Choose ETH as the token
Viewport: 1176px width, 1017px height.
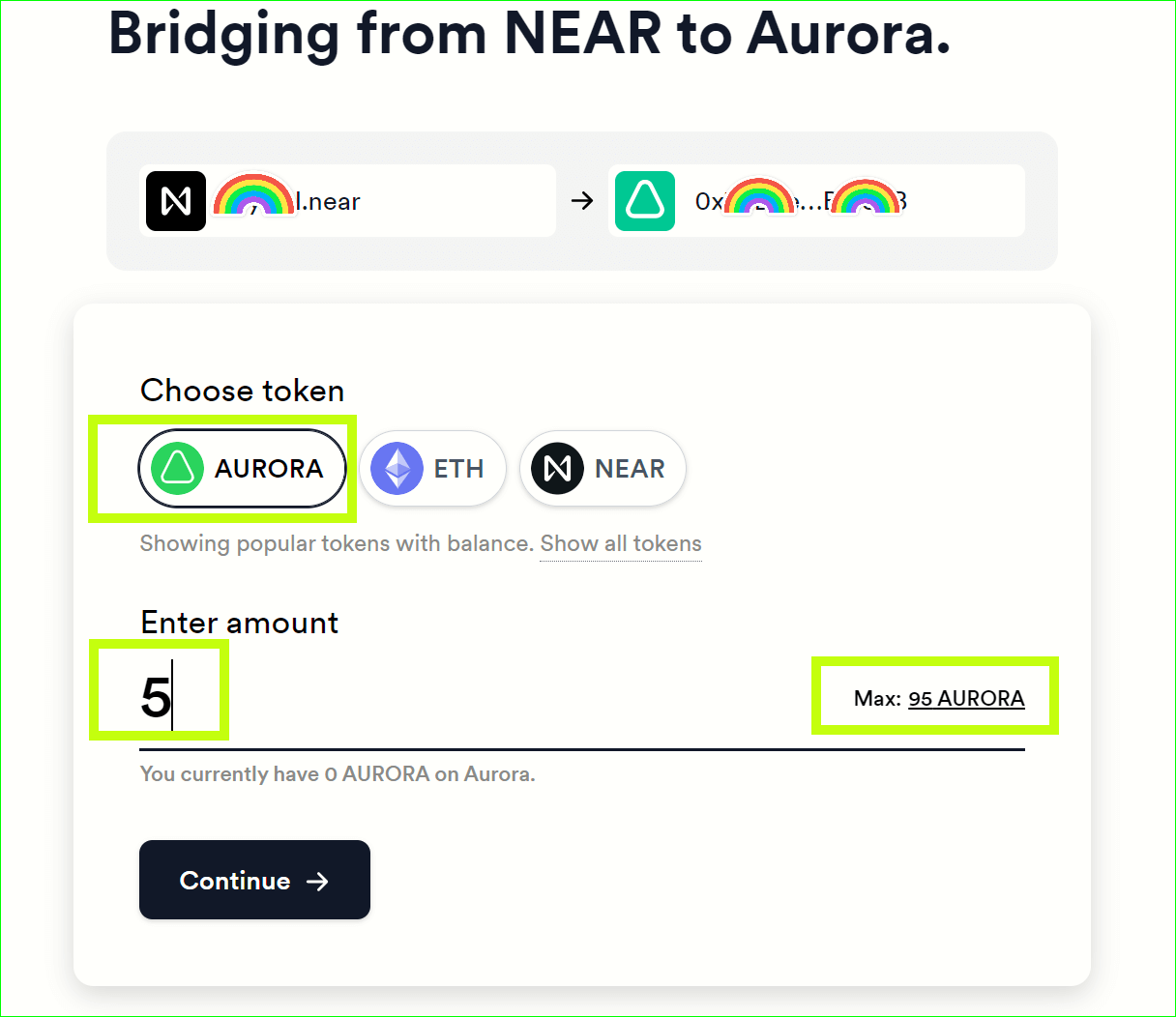pos(458,469)
